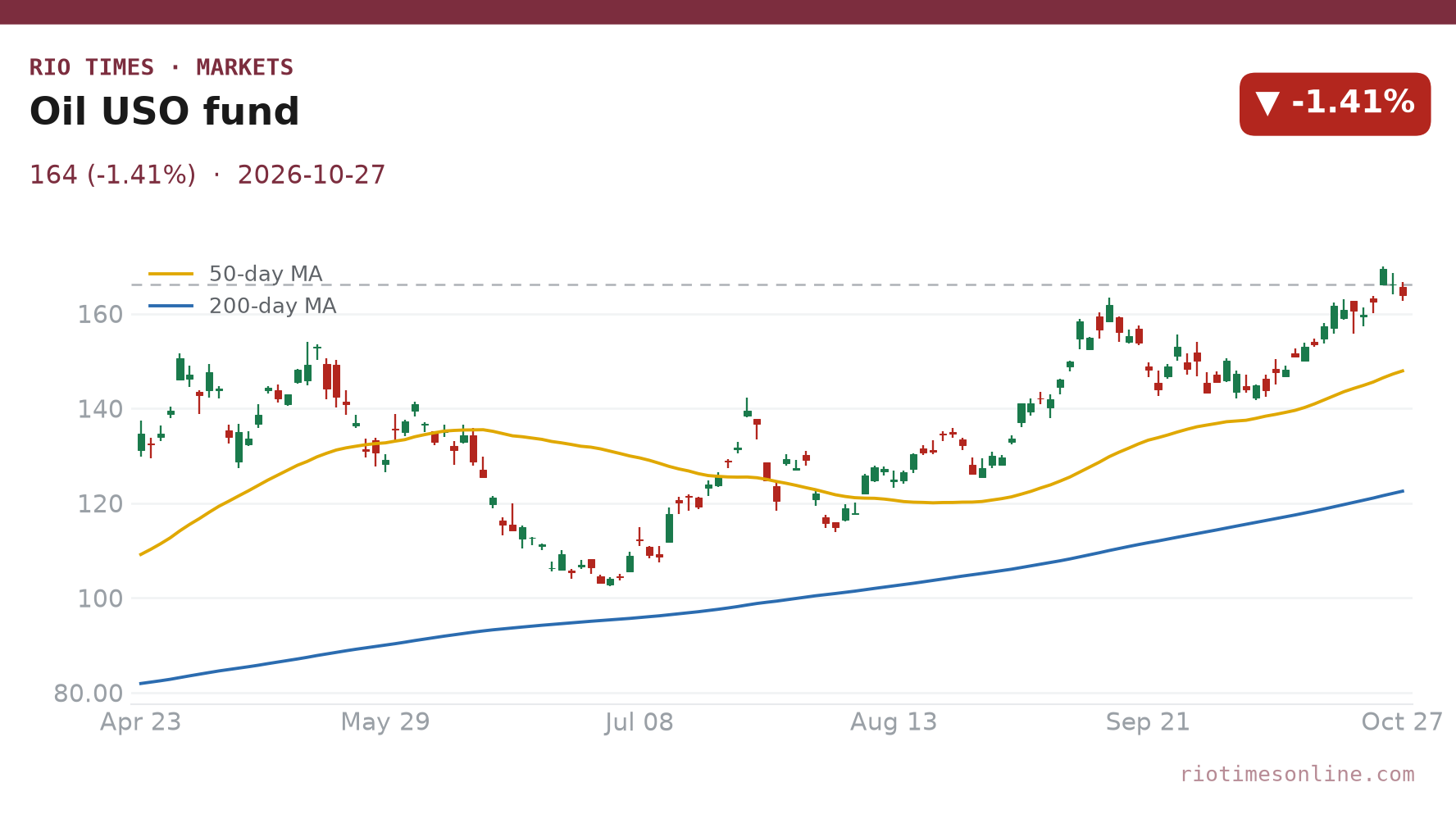Click the -1.41% change badge
The image size is (1456, 819).
pyautogui.click(x=1335, y=104)
